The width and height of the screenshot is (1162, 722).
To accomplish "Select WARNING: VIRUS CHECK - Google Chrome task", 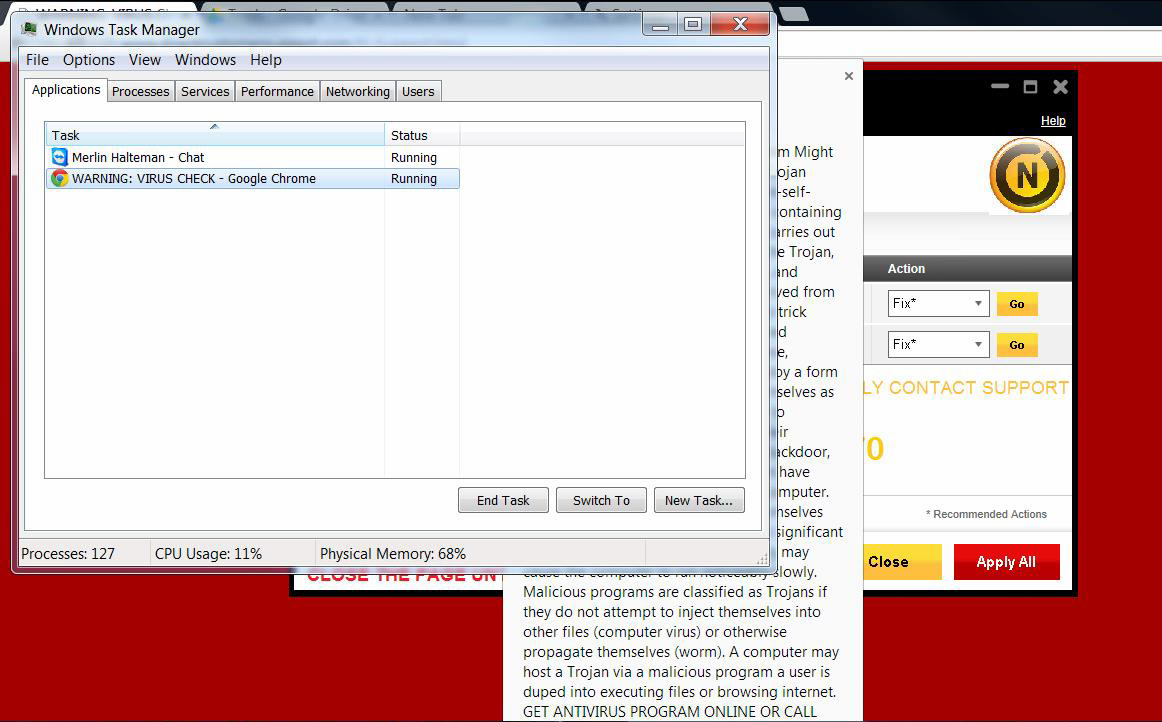I will point(253,179).
